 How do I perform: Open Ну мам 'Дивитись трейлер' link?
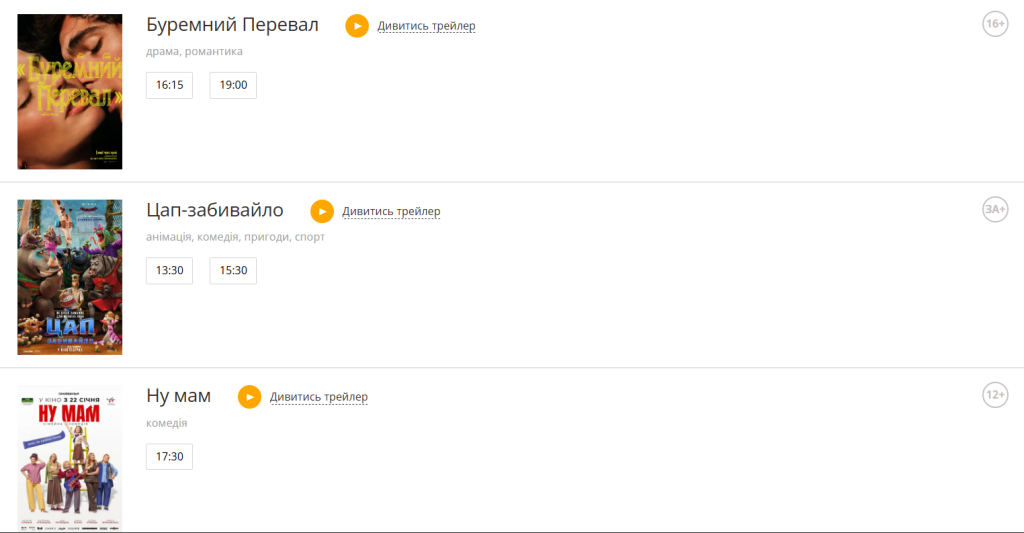tap(319, 397)
